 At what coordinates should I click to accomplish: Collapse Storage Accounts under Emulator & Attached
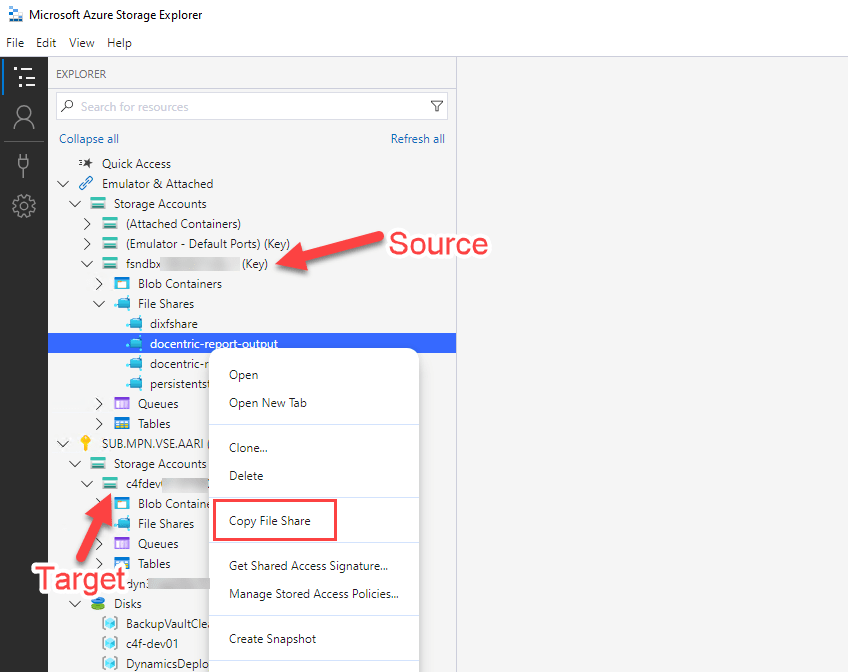(75, 204)
